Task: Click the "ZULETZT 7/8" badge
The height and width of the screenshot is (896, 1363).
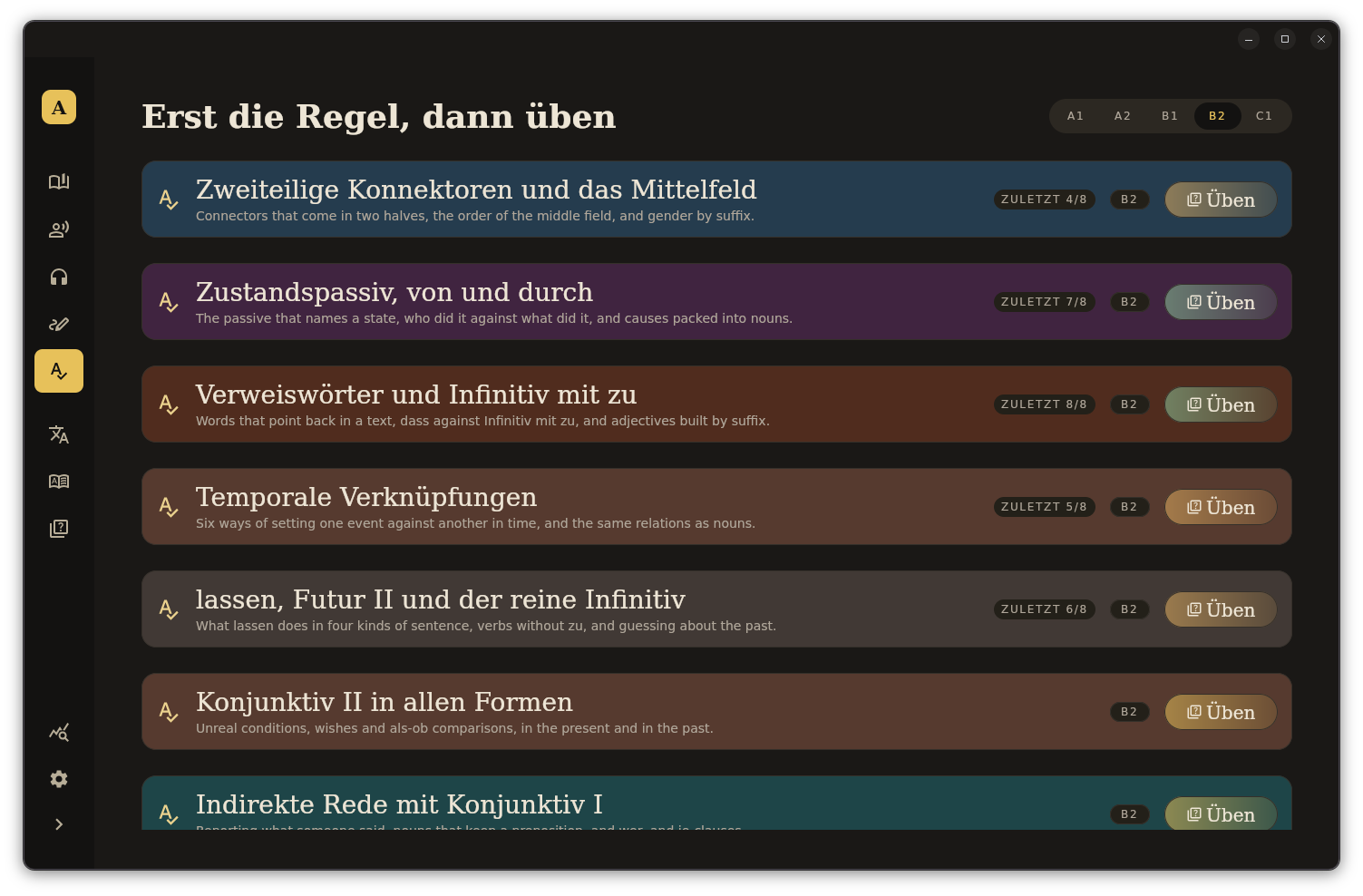Action: tap(1044, 302)
